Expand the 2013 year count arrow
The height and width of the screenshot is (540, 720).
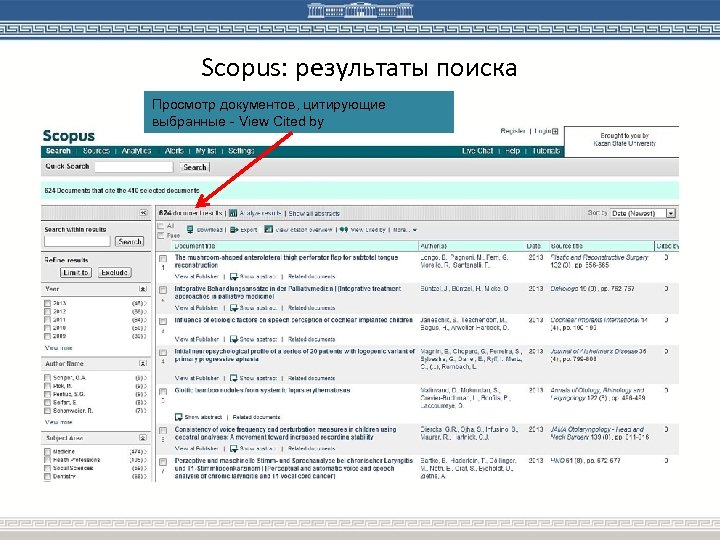point(145,304)
